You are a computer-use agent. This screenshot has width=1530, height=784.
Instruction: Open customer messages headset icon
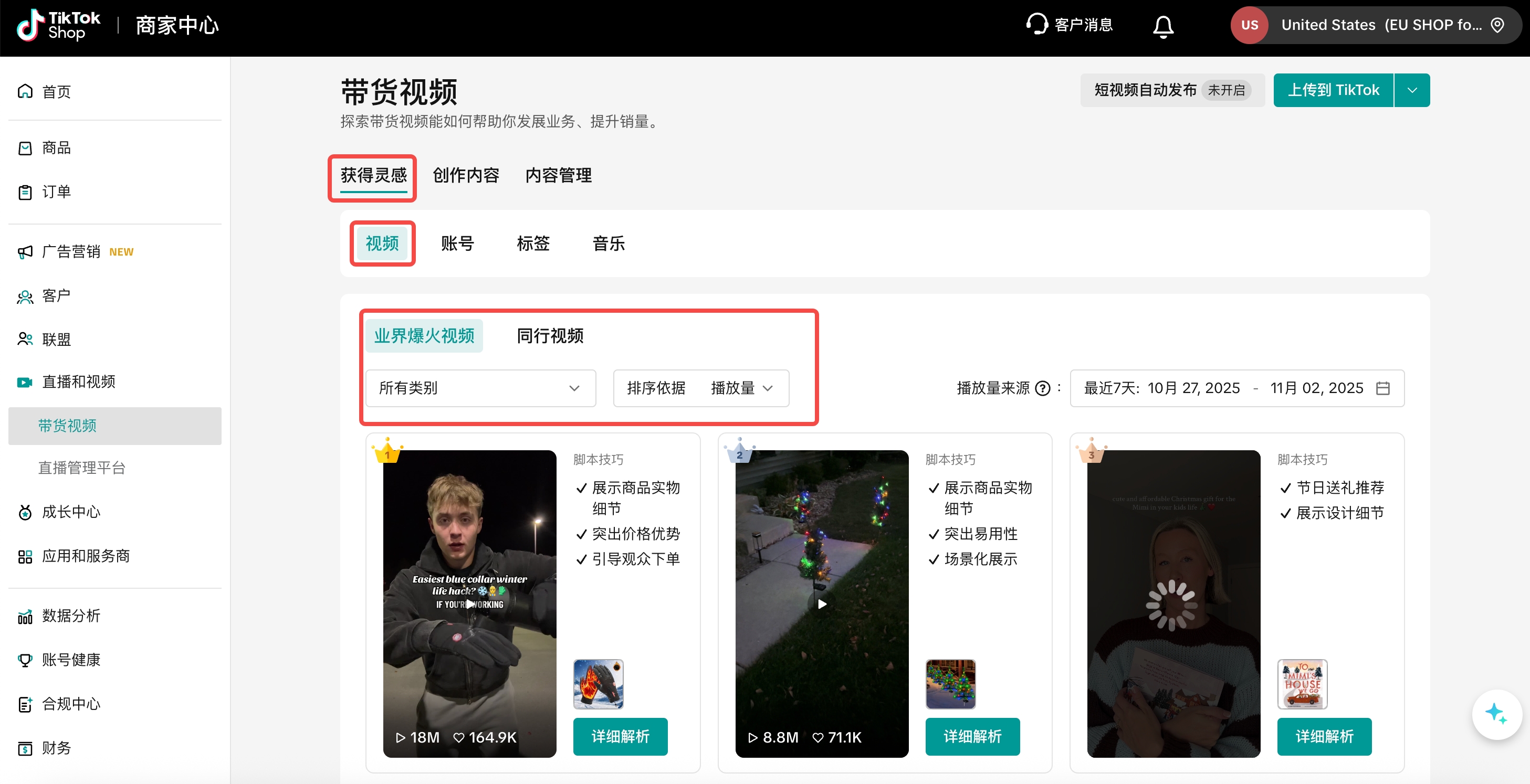coord(1037,25)
